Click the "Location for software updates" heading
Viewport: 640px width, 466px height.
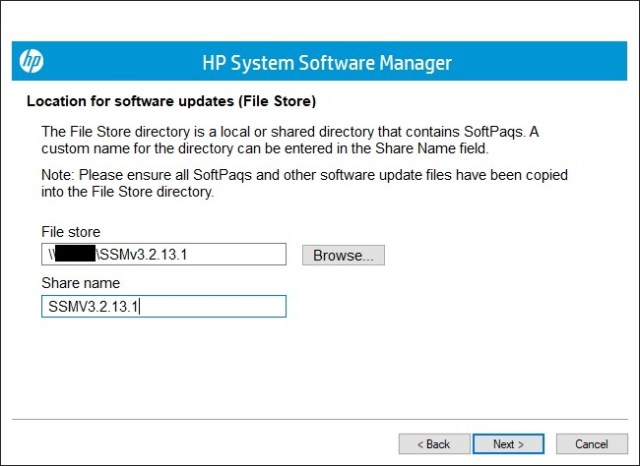point(171,101)
